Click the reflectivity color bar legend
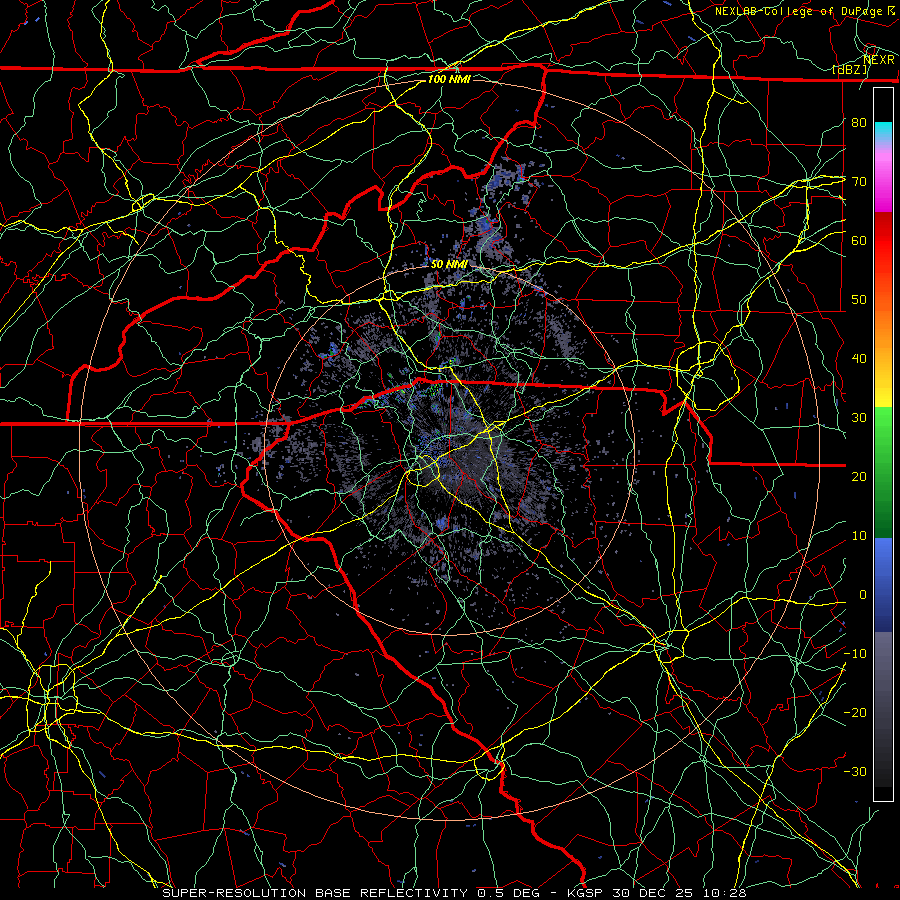This screenshot has width=900, height=900. pyautogui.click(x=883, y=444)
